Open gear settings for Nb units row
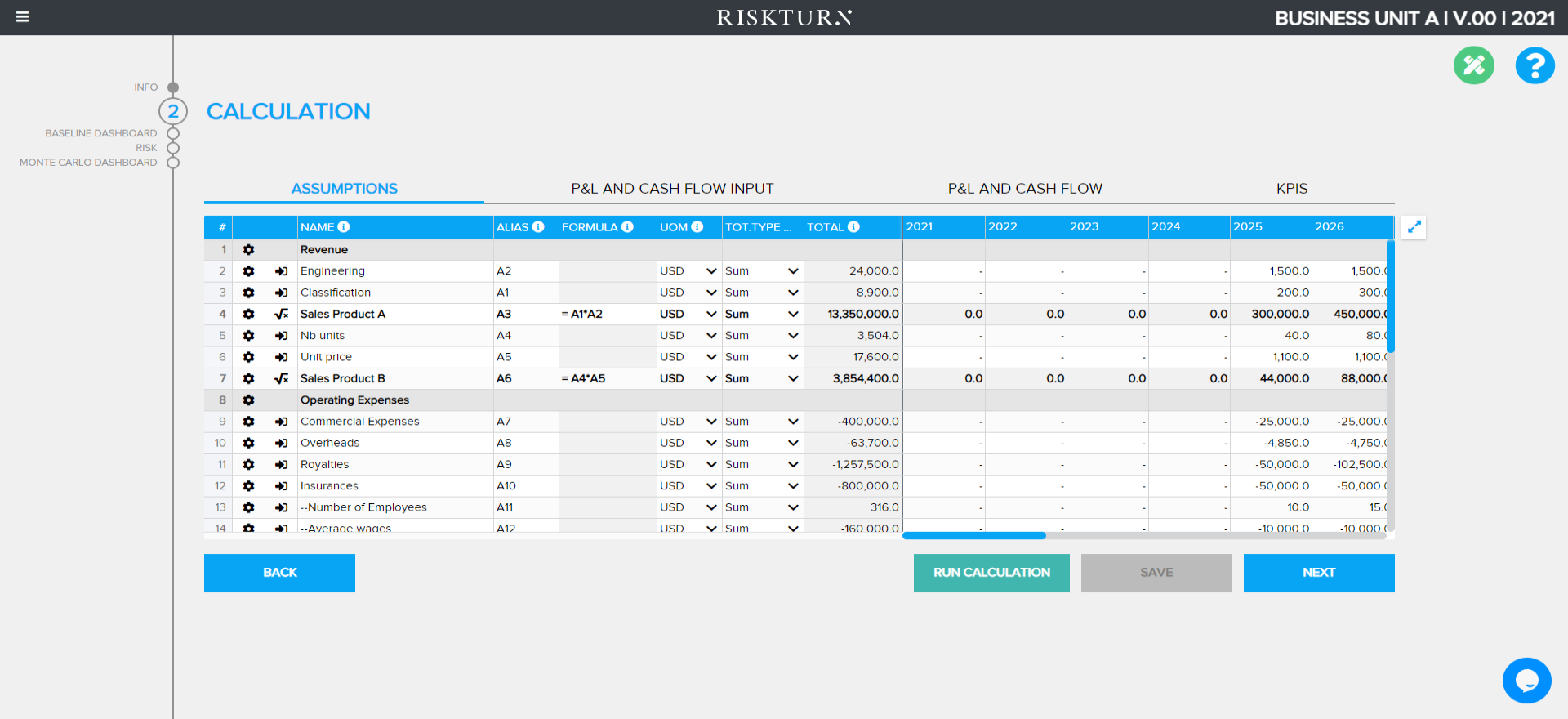Viewport: 1568px width, 719px height. tap(248, 336)
